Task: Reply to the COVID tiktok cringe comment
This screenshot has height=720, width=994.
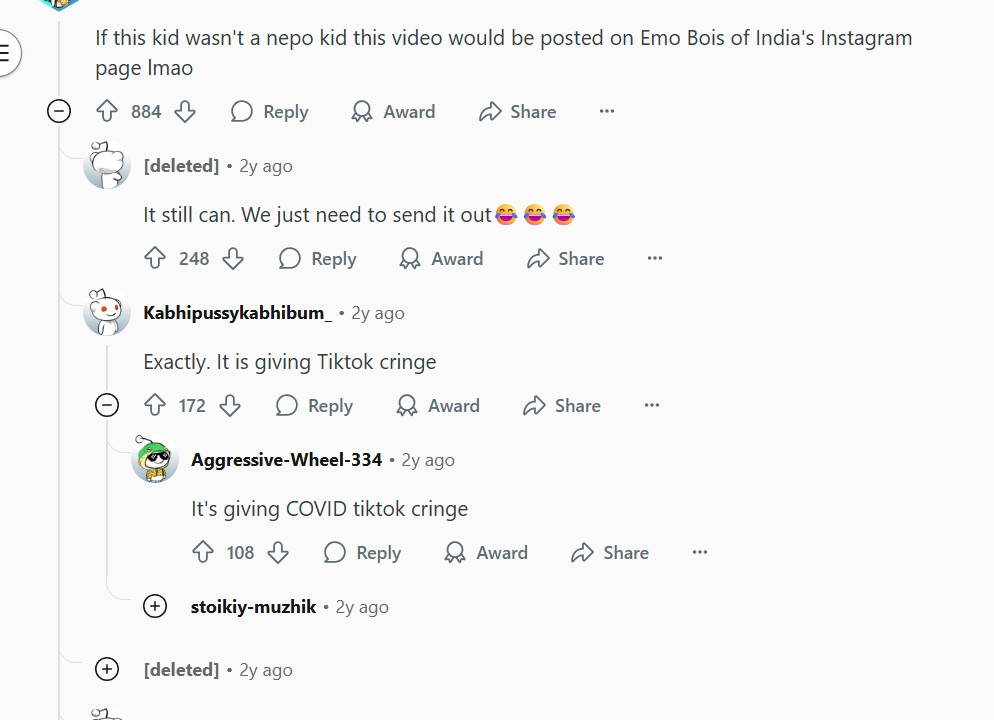Action: coord(363,553)
